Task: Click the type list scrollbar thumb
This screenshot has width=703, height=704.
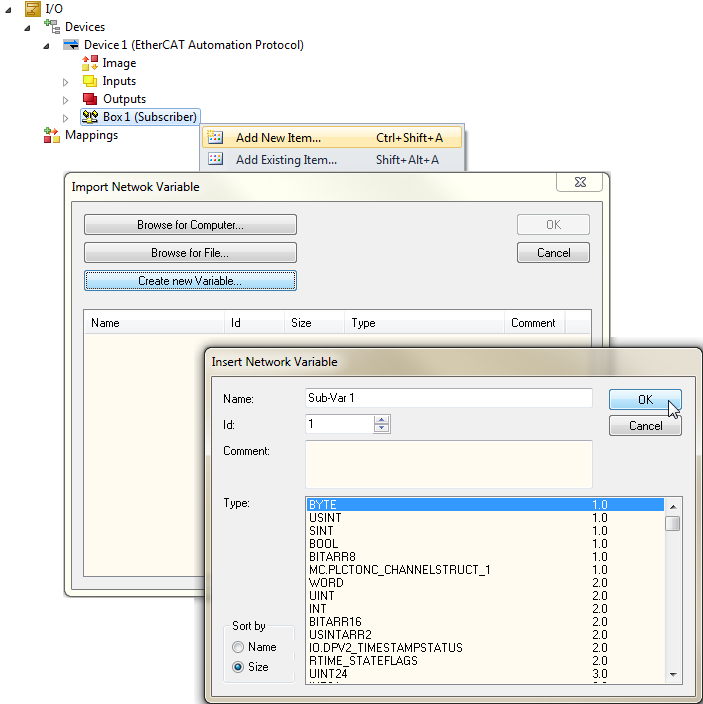Action: 673,524
